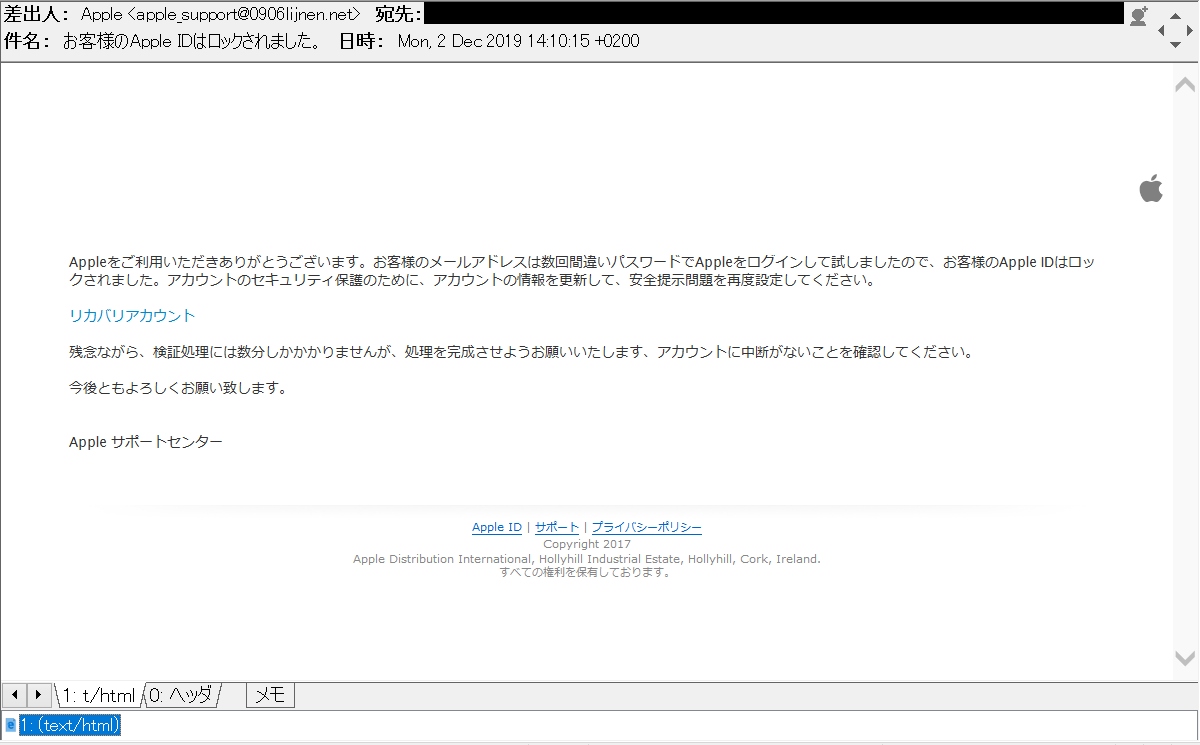Open the リカバリアカウント link
1200x745 pixels.
pyautogui.click(x=132, y=316)
